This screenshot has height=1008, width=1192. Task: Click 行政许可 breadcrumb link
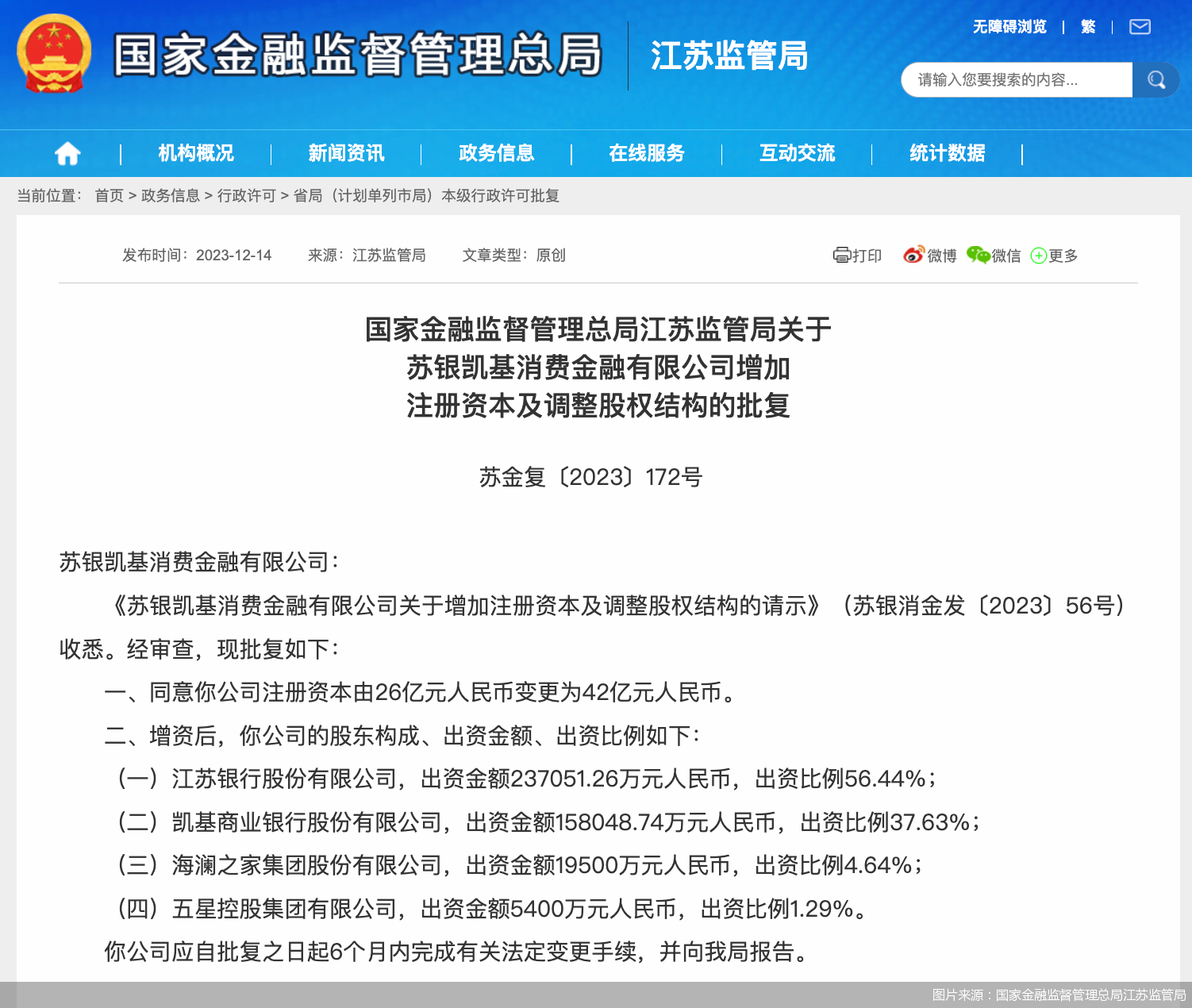(x=246, y=196)
